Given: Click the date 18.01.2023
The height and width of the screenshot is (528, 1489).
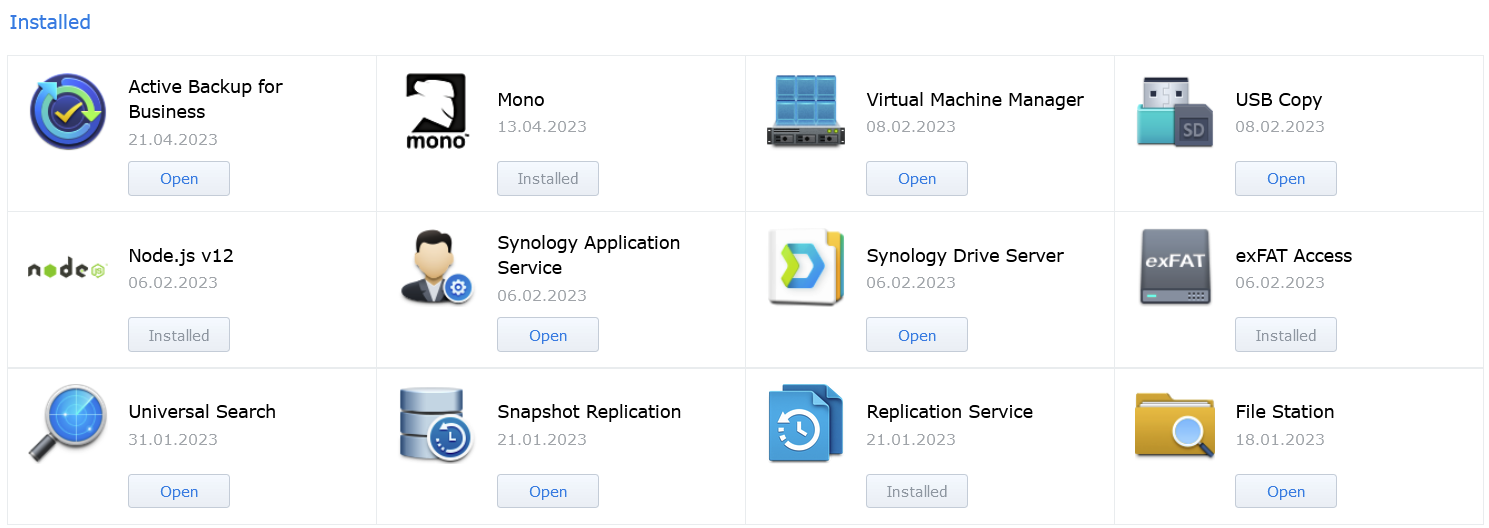Looking at the screenshot, I should pyautogui.click(x=1280, y=439).
